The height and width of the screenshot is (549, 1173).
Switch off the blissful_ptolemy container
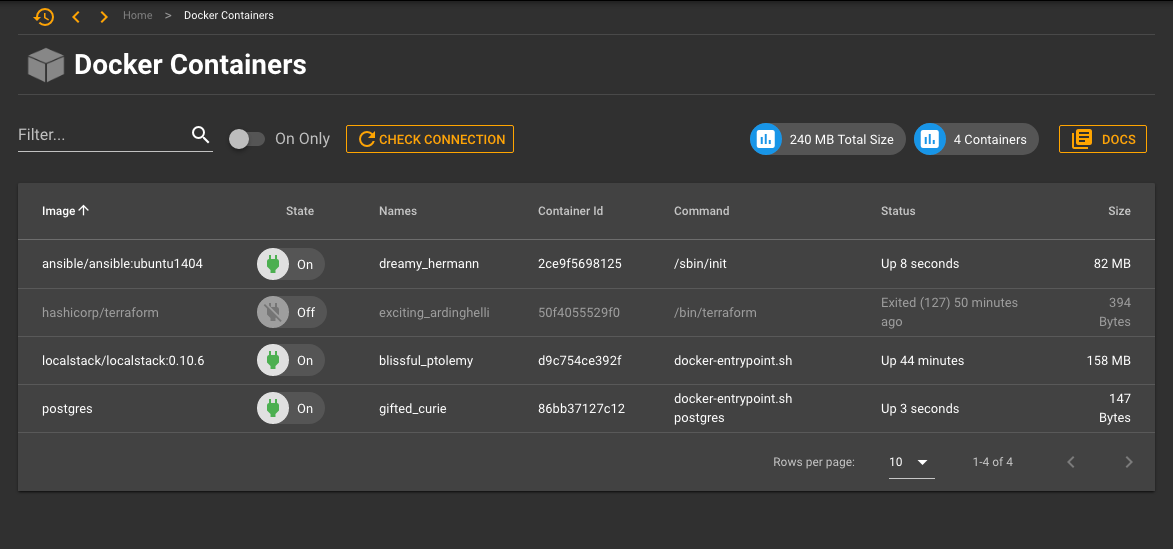[x=291, y=361]
